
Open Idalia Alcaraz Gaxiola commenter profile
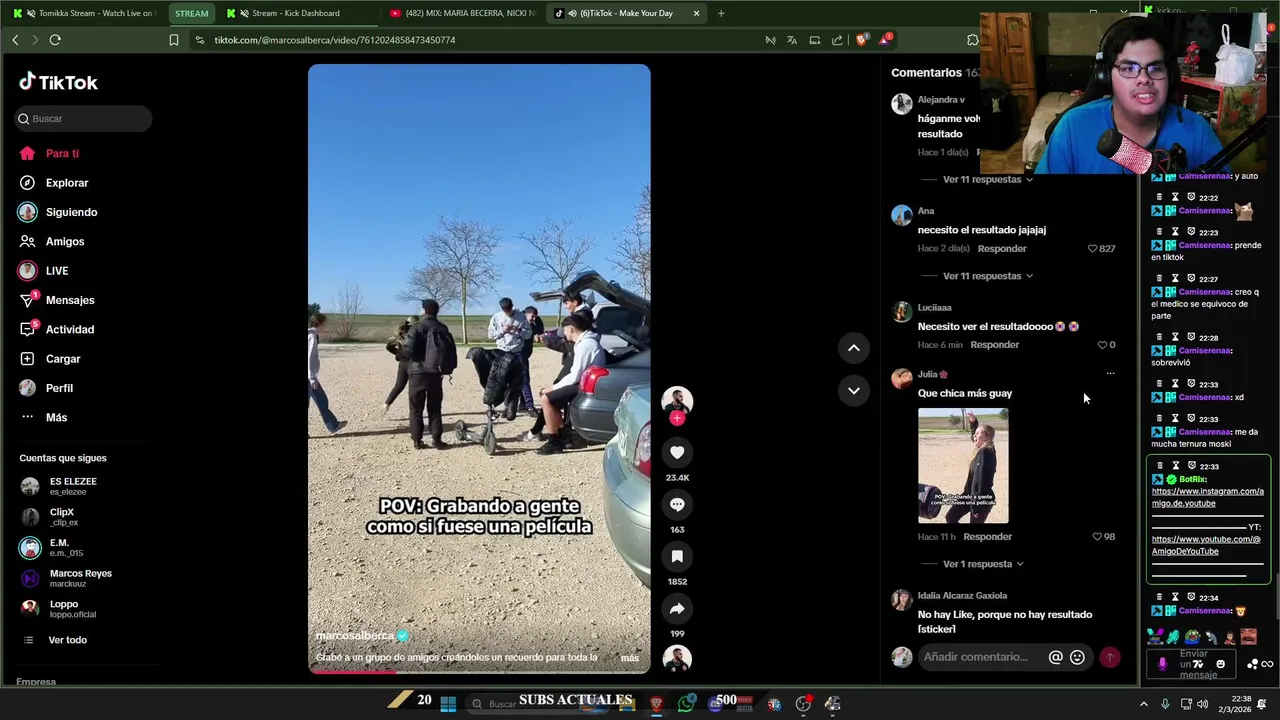(962, 596)
